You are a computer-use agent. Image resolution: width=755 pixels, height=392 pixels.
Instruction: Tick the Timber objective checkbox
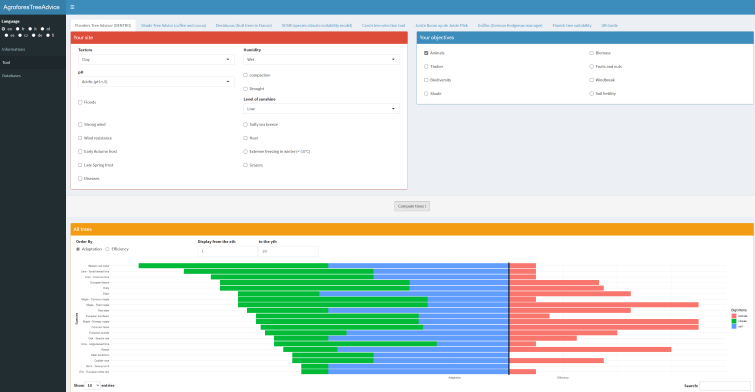coord(426,66)
